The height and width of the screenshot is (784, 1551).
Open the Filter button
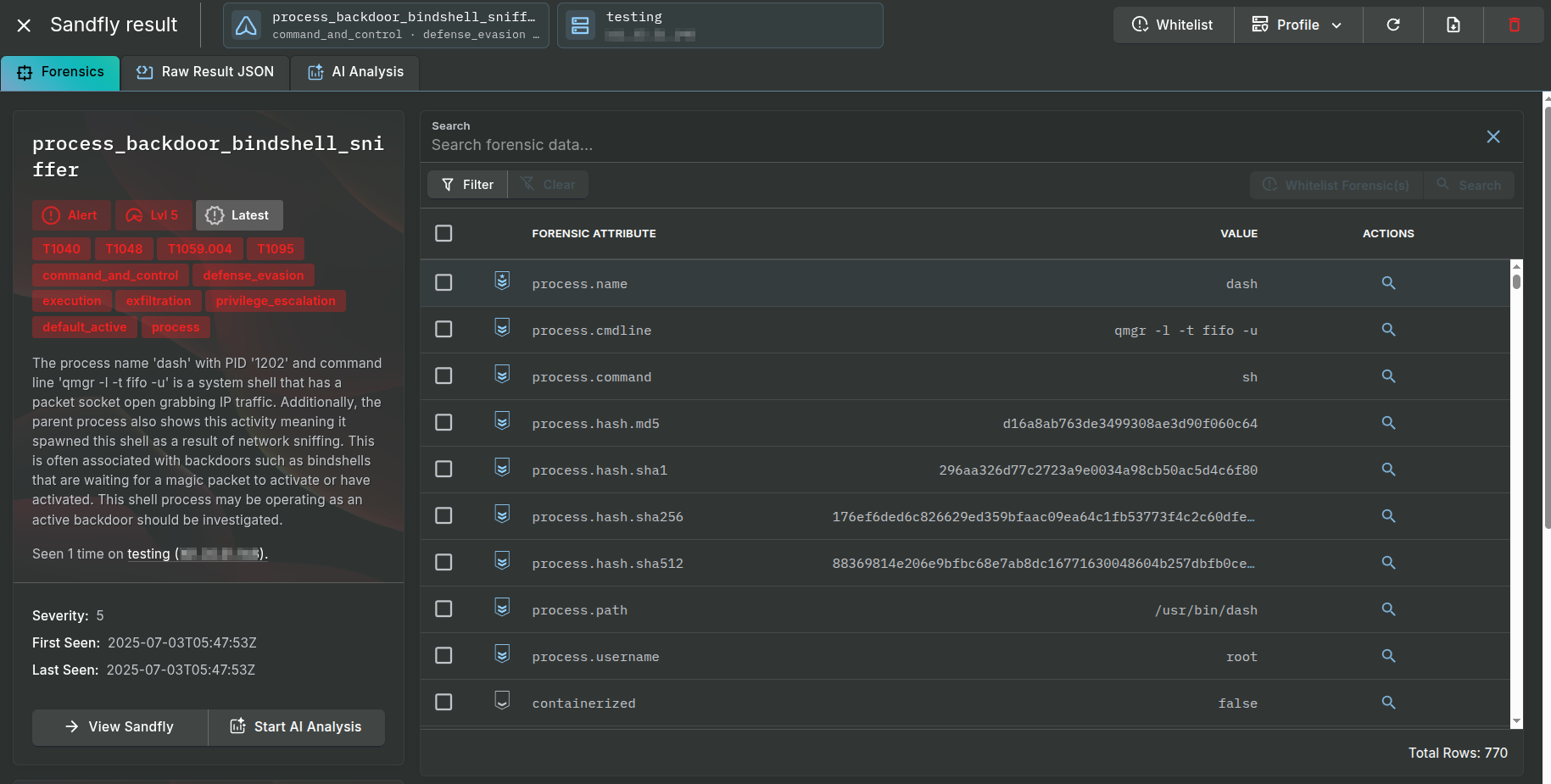[x=467, y=185]
